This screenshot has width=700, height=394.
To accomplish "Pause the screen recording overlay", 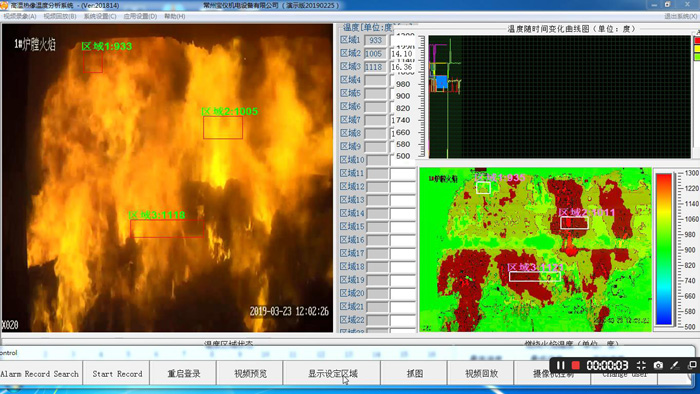I will tap(561, 365).
